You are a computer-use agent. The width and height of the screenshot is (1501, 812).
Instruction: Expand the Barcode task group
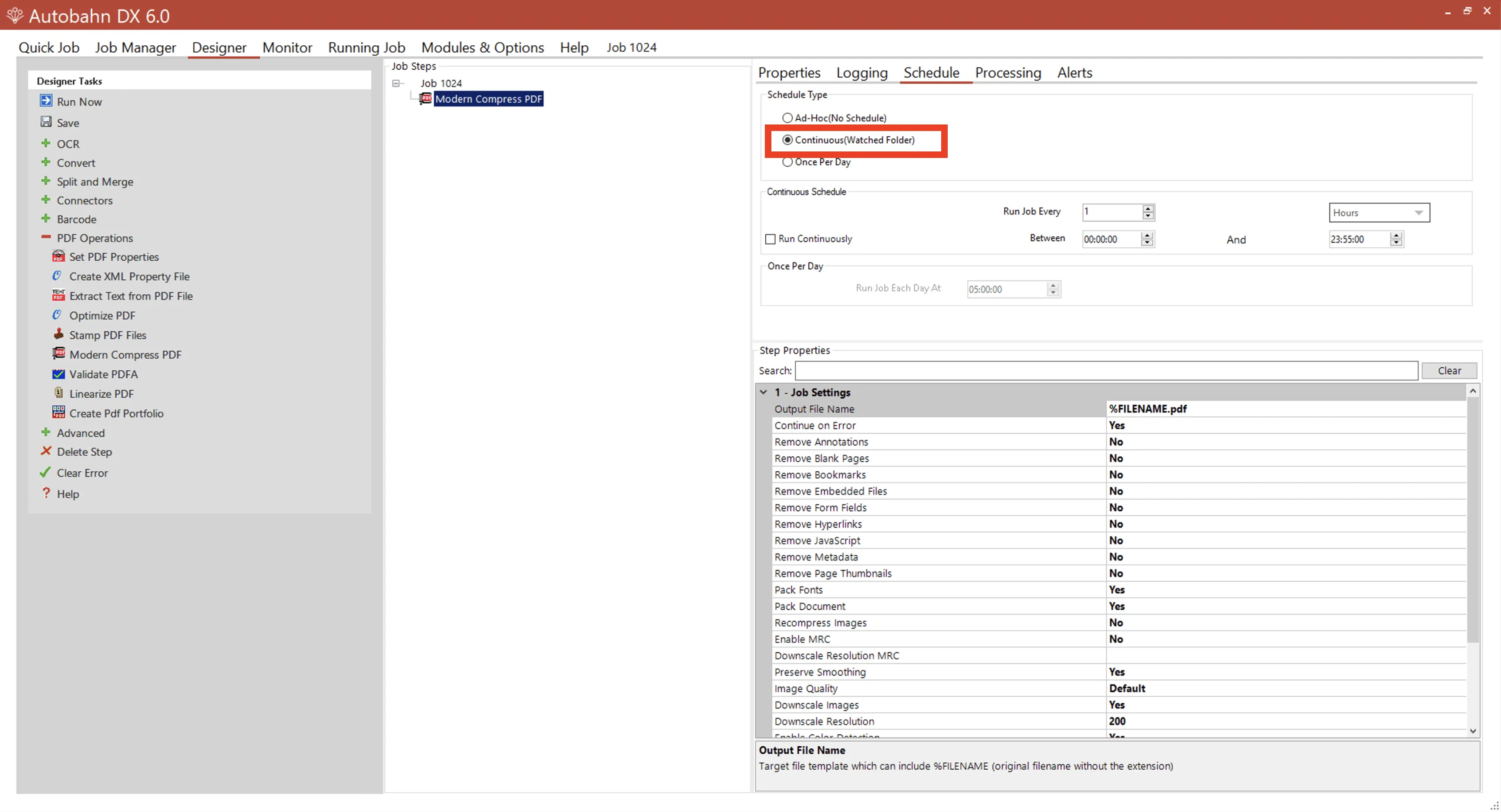[46, 218]
